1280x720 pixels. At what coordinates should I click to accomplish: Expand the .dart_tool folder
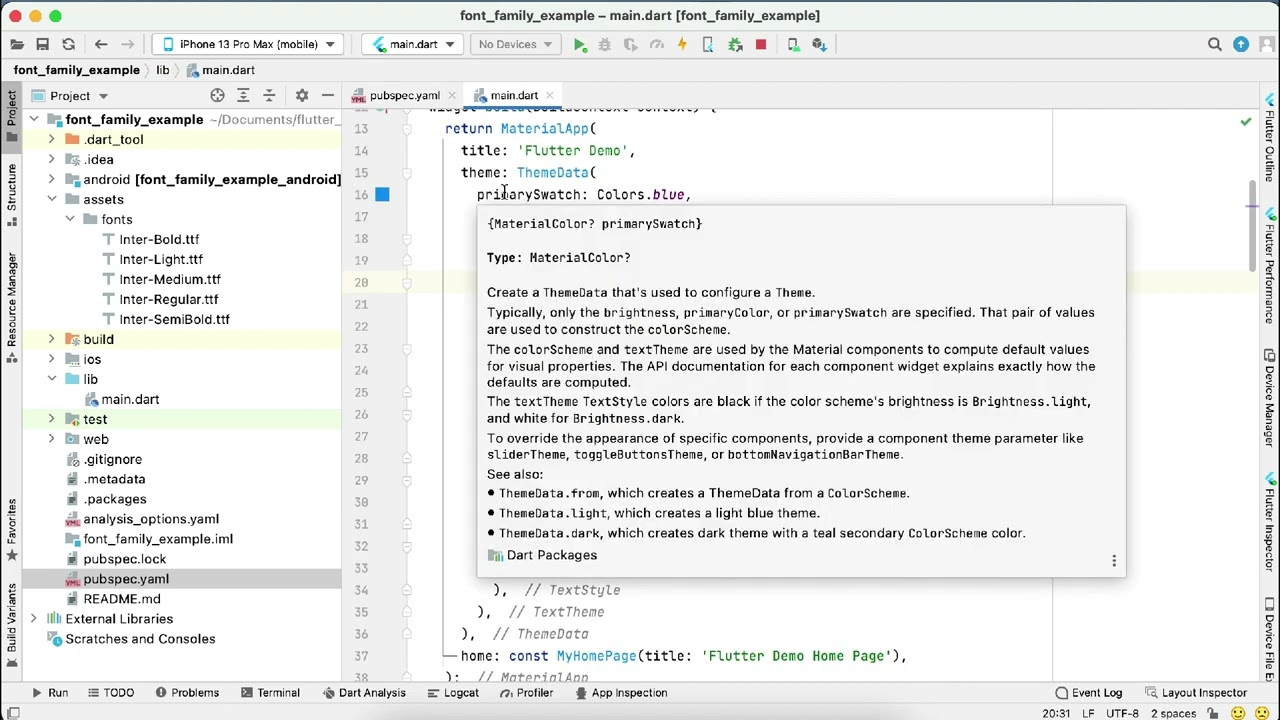(x=51, y=139)
